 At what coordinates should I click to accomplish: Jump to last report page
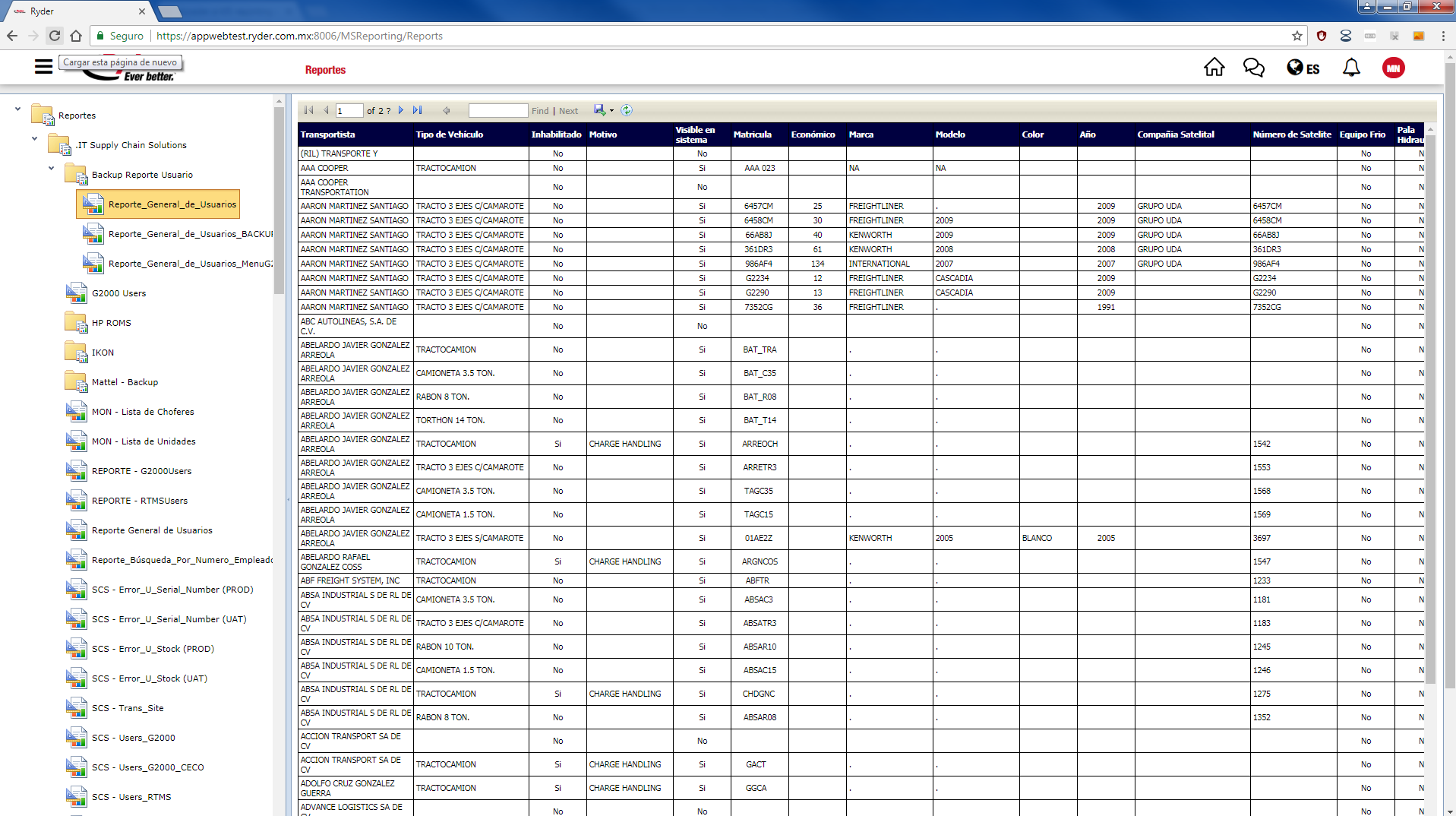pos(417,110)
